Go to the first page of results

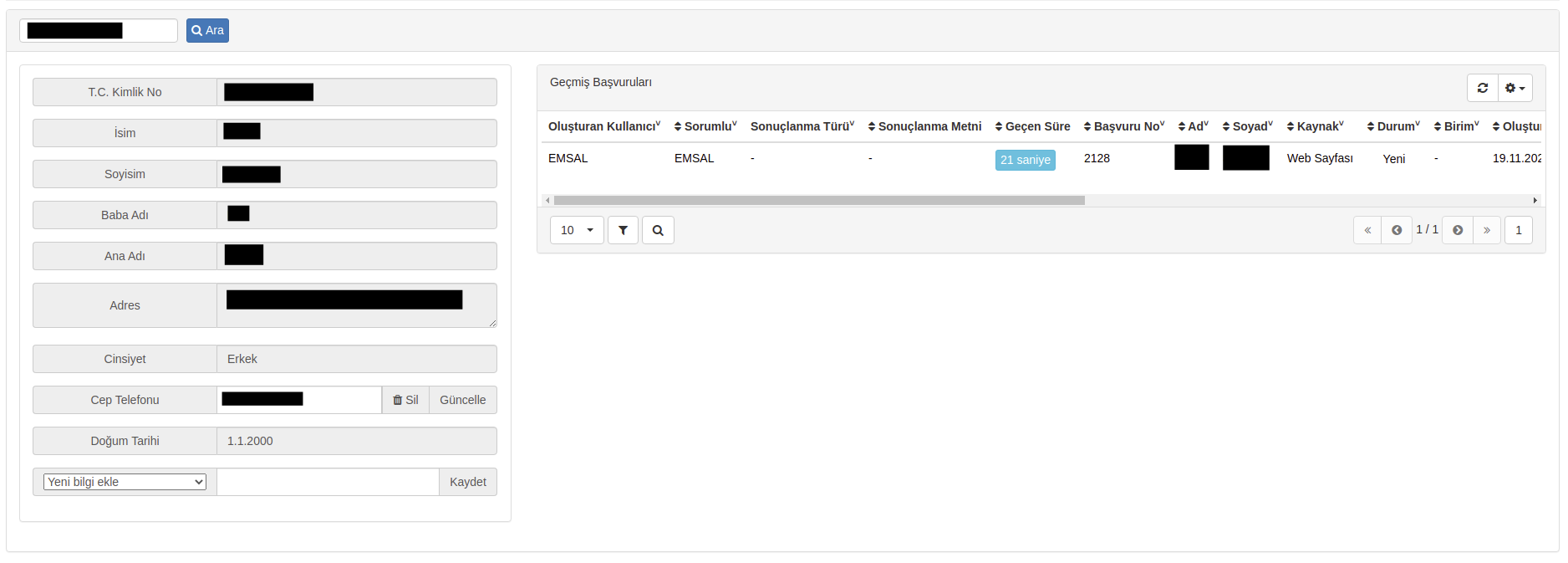[1367, 230]
